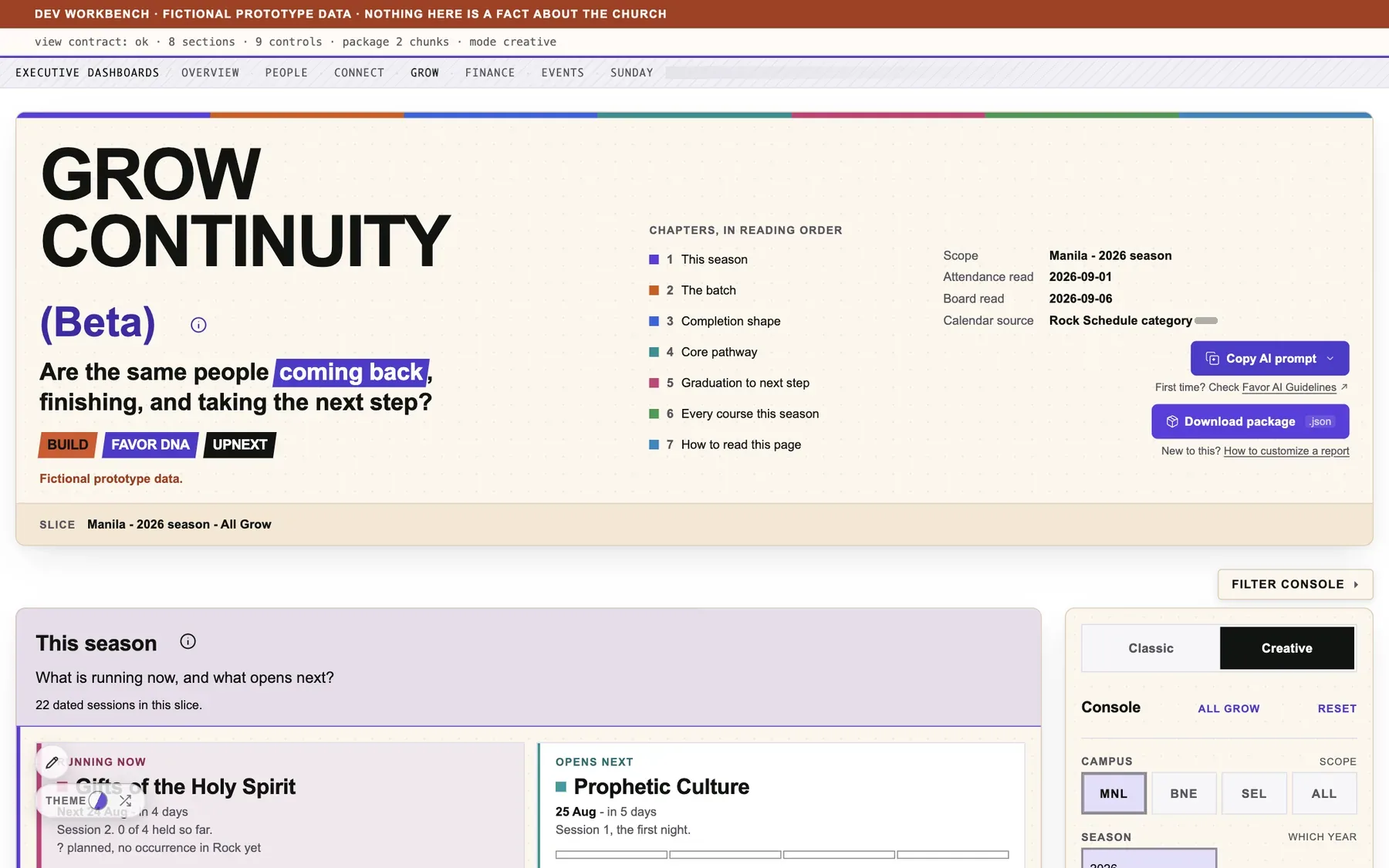Click the FAVOR DNA tag badge
Viewport: 1389px width, 868px height.
[x=150, y=444]
